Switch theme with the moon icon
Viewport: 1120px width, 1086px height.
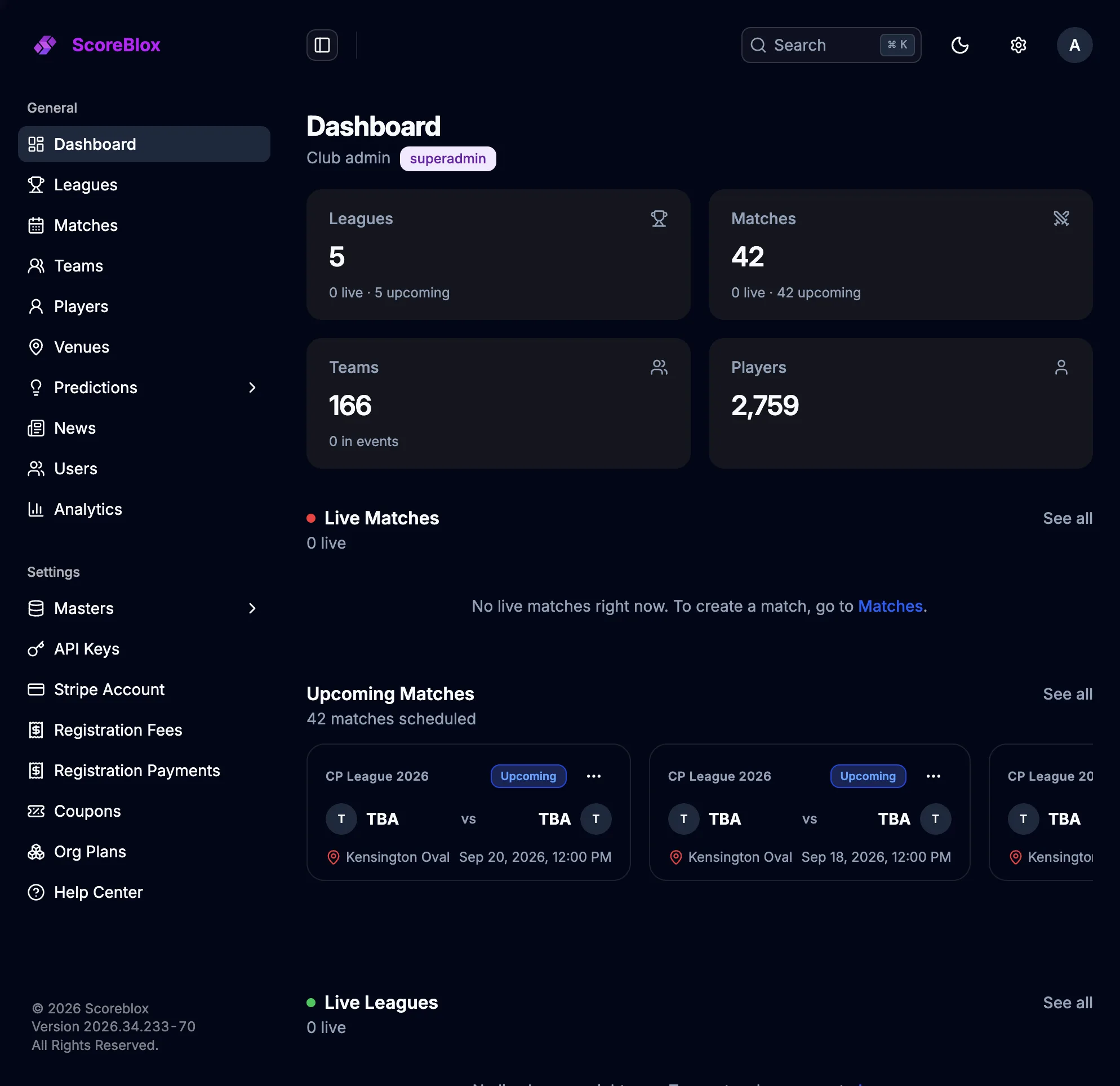click(x=960, y=45)
